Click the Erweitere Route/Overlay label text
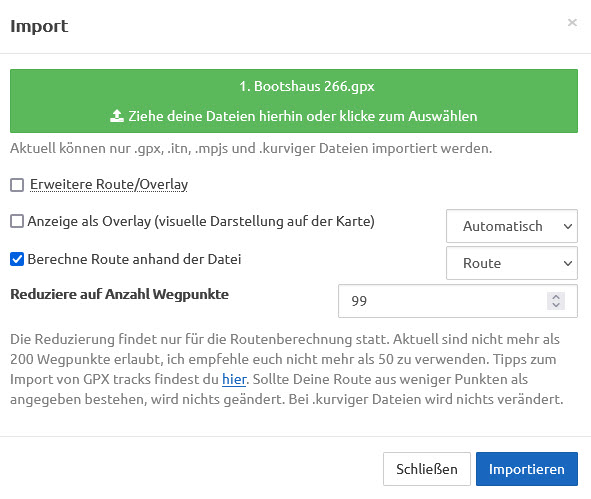591x499 pixels. [x=109, y=184]
